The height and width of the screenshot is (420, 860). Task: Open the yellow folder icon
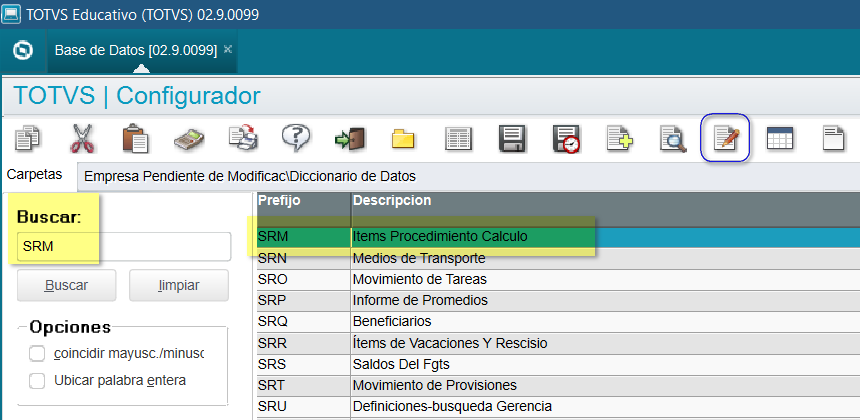403,139
